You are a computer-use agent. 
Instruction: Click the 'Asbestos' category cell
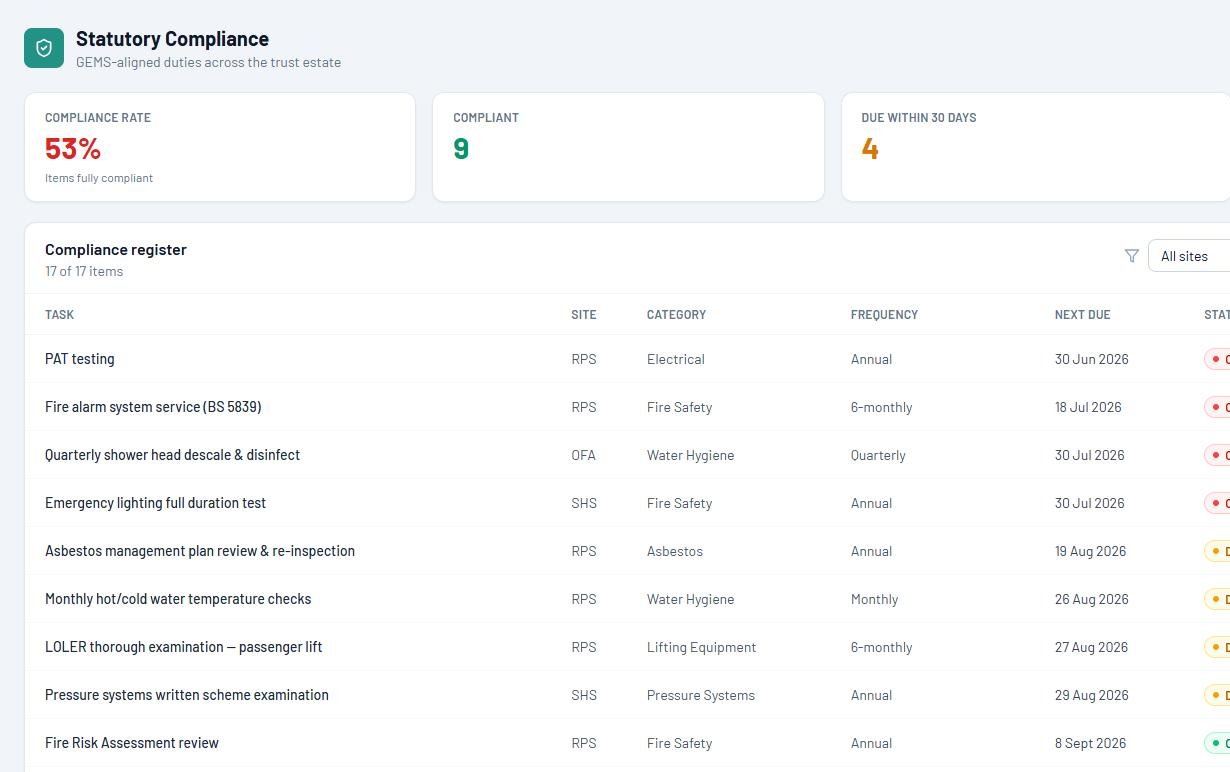click(x=675, y=551)
